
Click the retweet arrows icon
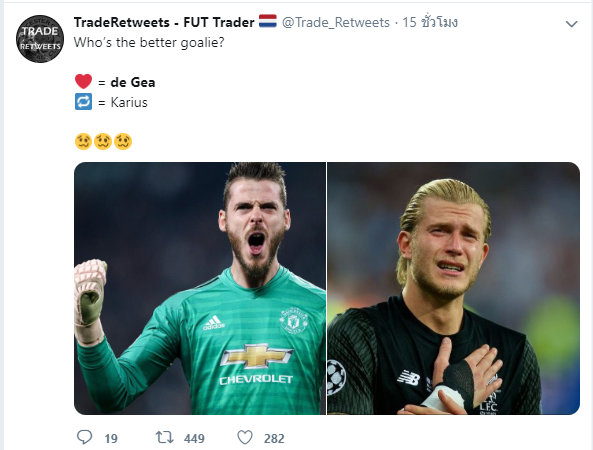[165, 438]
